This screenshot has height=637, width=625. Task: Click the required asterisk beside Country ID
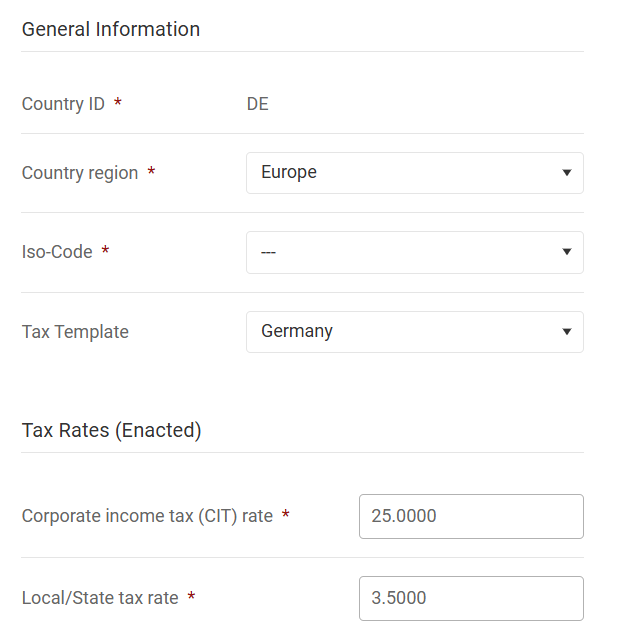pos(118,101)
